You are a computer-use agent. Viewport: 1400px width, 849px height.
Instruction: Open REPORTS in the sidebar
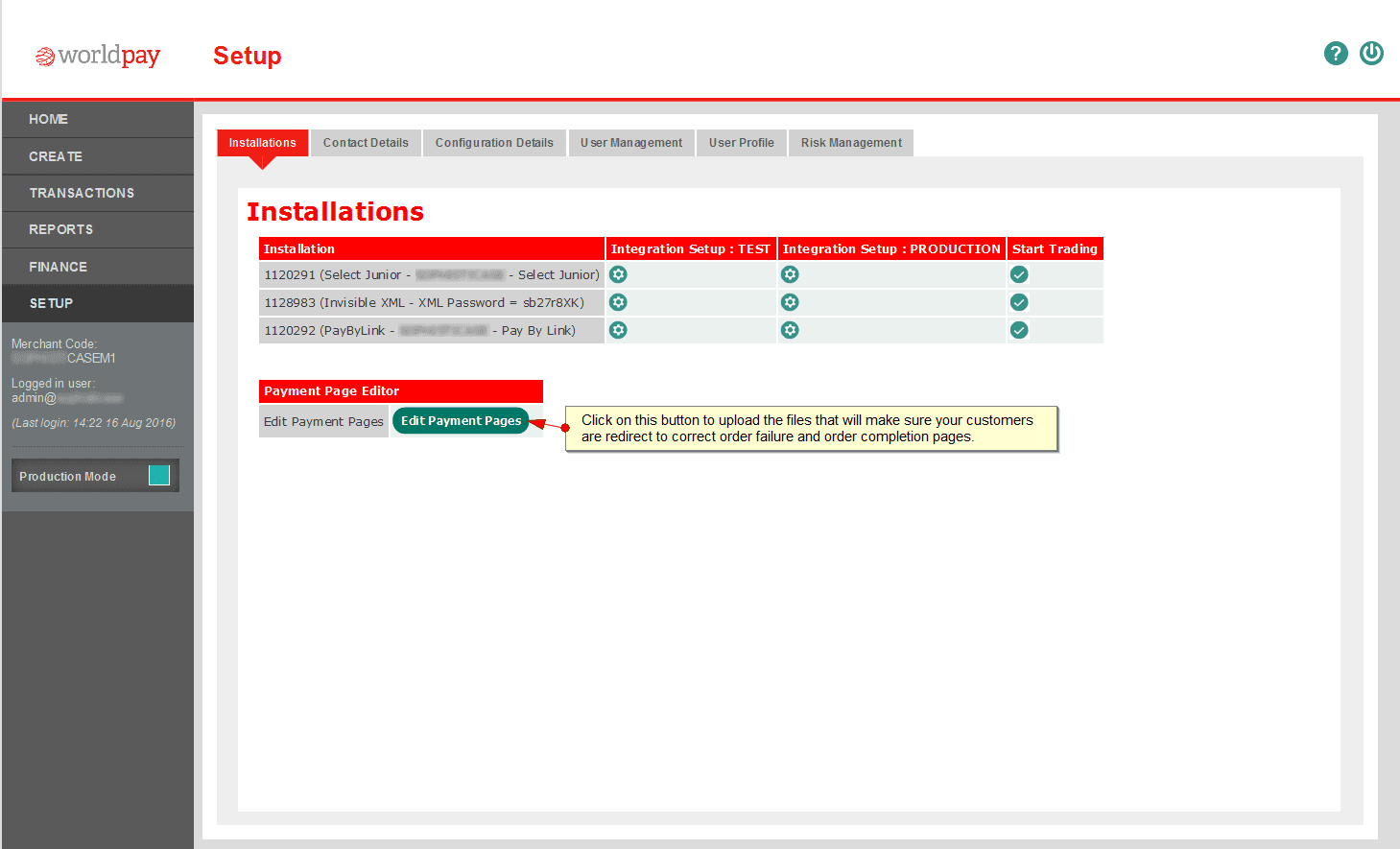pos(98,229)
